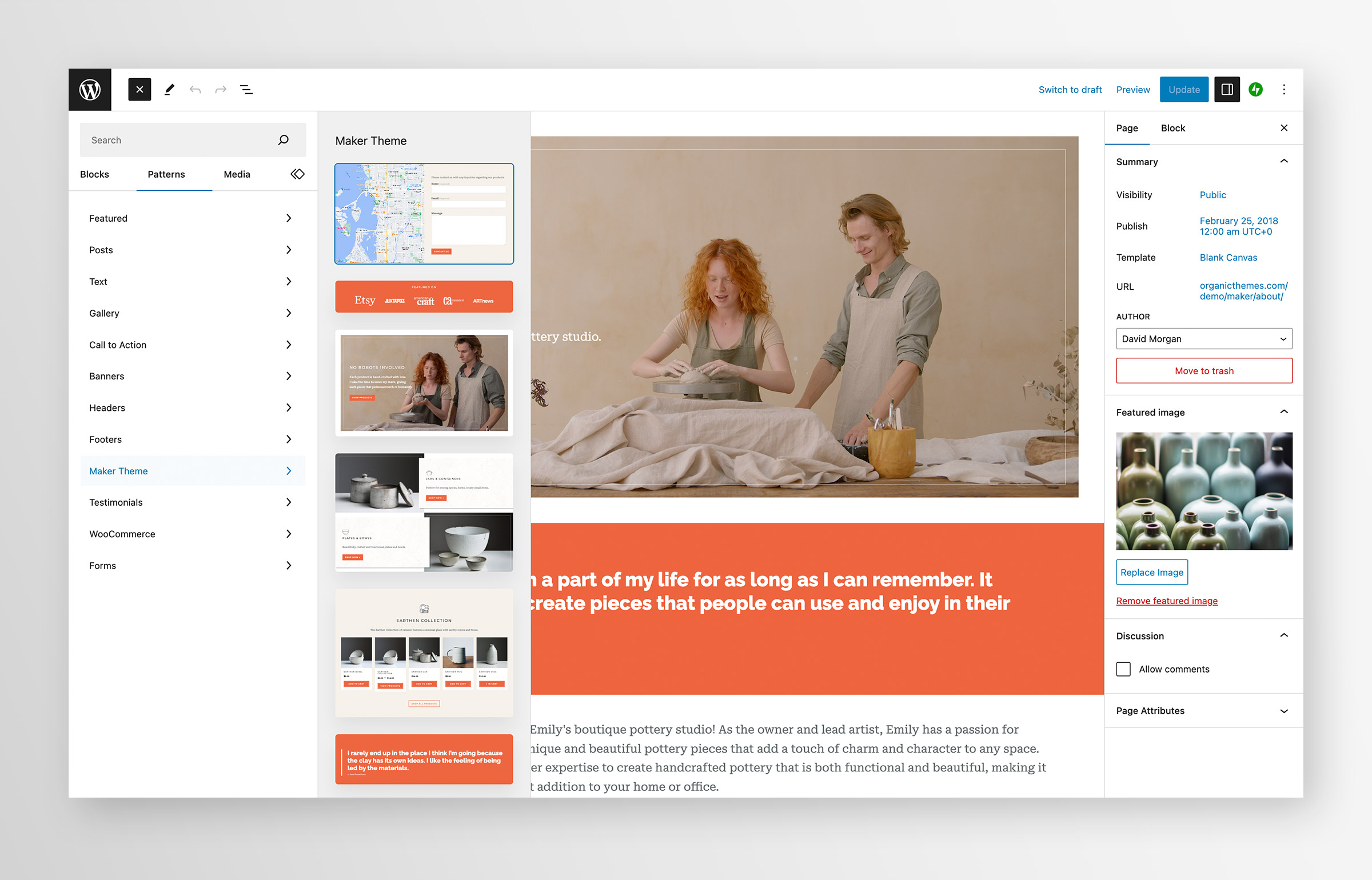Viewport: 1372px width, 880px height.
Task: Insert the No Robots Involved banner pattern
Action: pyautogui.click(x=424, y=383)
